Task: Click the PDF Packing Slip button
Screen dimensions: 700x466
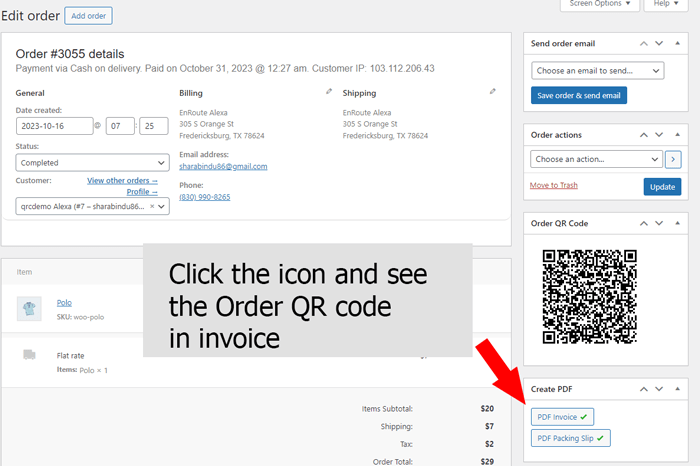Action: [570, 438]
